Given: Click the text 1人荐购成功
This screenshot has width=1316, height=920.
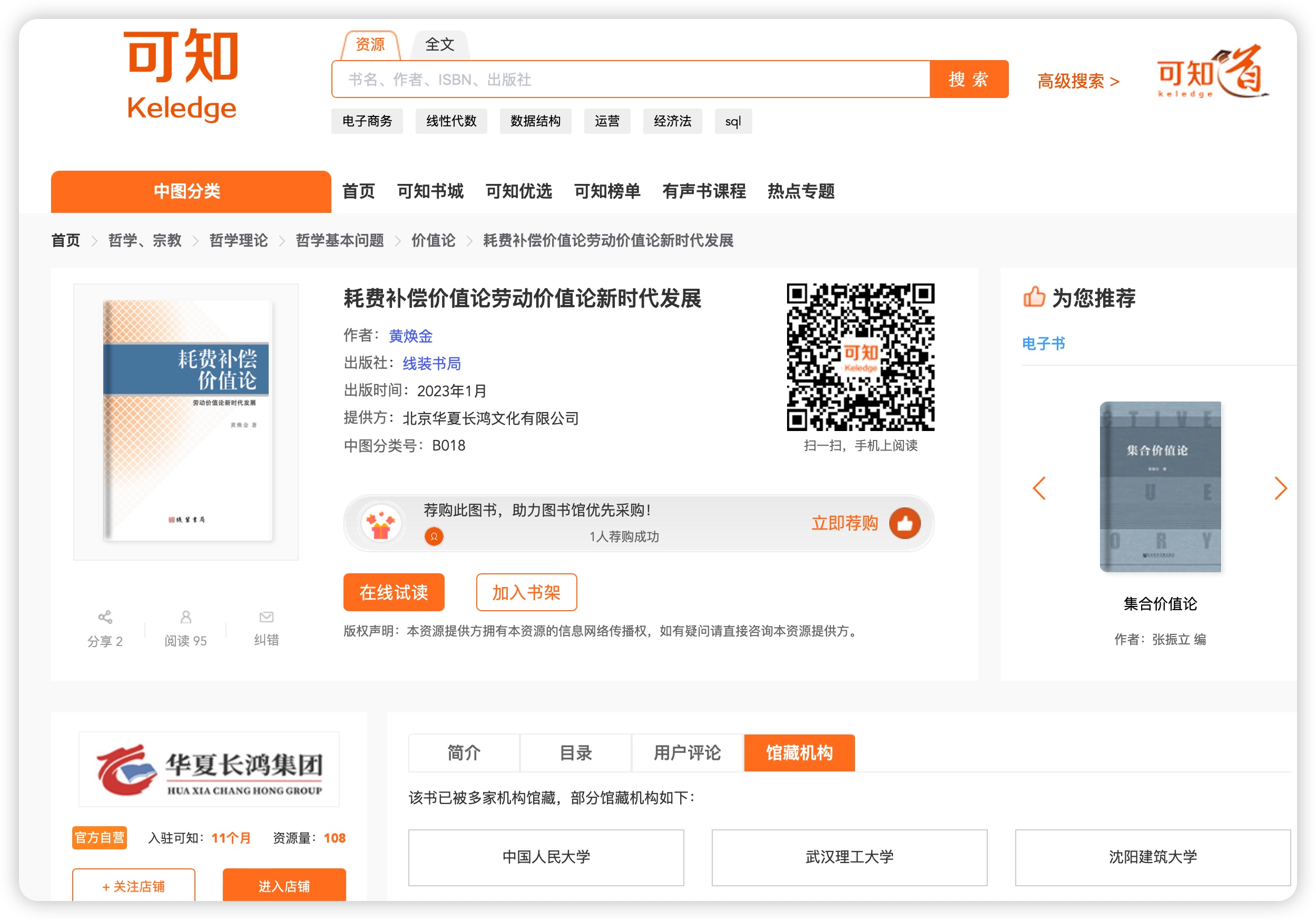Looking at the screenshot, I should tap(624, 536).
